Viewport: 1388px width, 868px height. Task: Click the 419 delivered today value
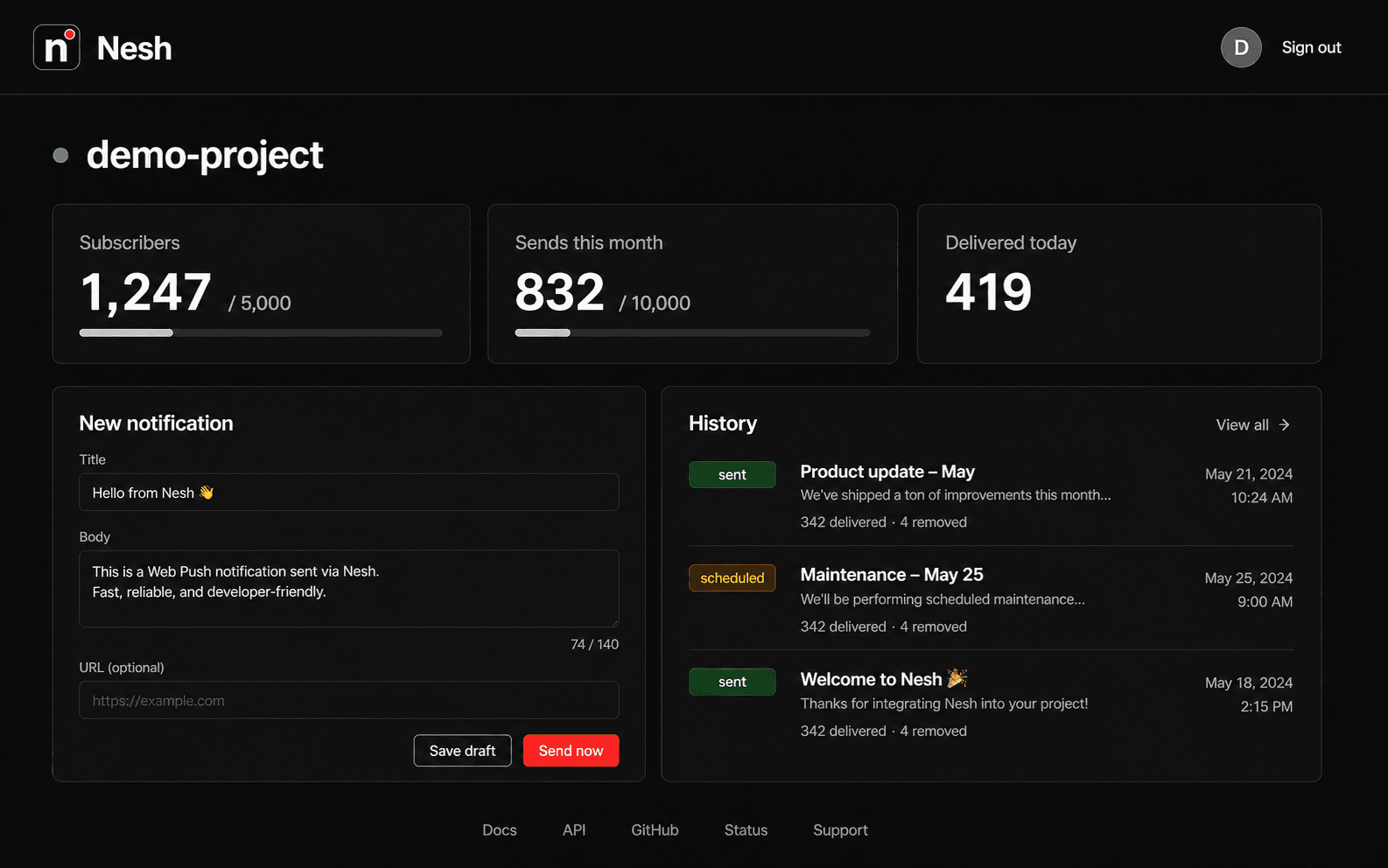point(989,292)
